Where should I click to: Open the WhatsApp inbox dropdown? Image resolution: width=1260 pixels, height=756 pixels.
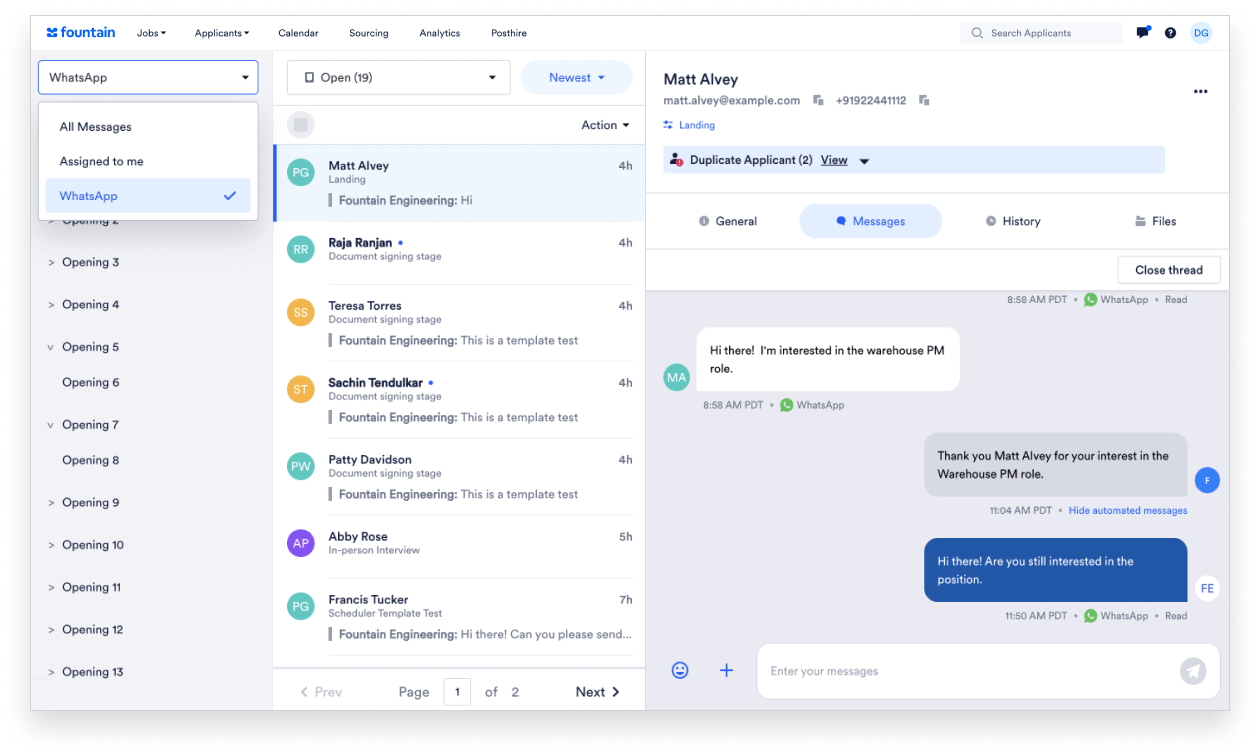click(x=148, y=77)
